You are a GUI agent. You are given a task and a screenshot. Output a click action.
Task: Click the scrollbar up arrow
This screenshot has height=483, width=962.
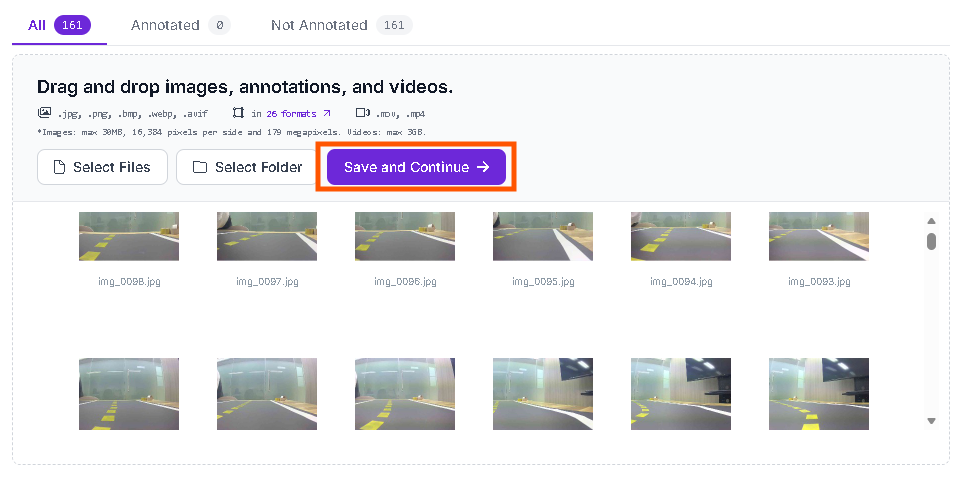(931, 221)
